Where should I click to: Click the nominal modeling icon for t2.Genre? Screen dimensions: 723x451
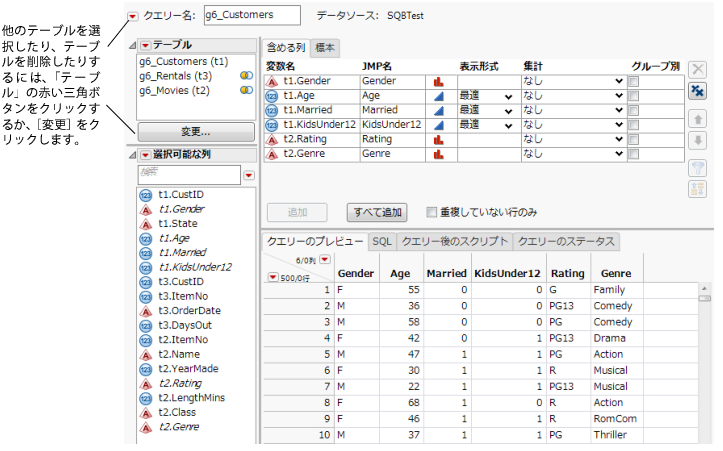coord(439,154)
